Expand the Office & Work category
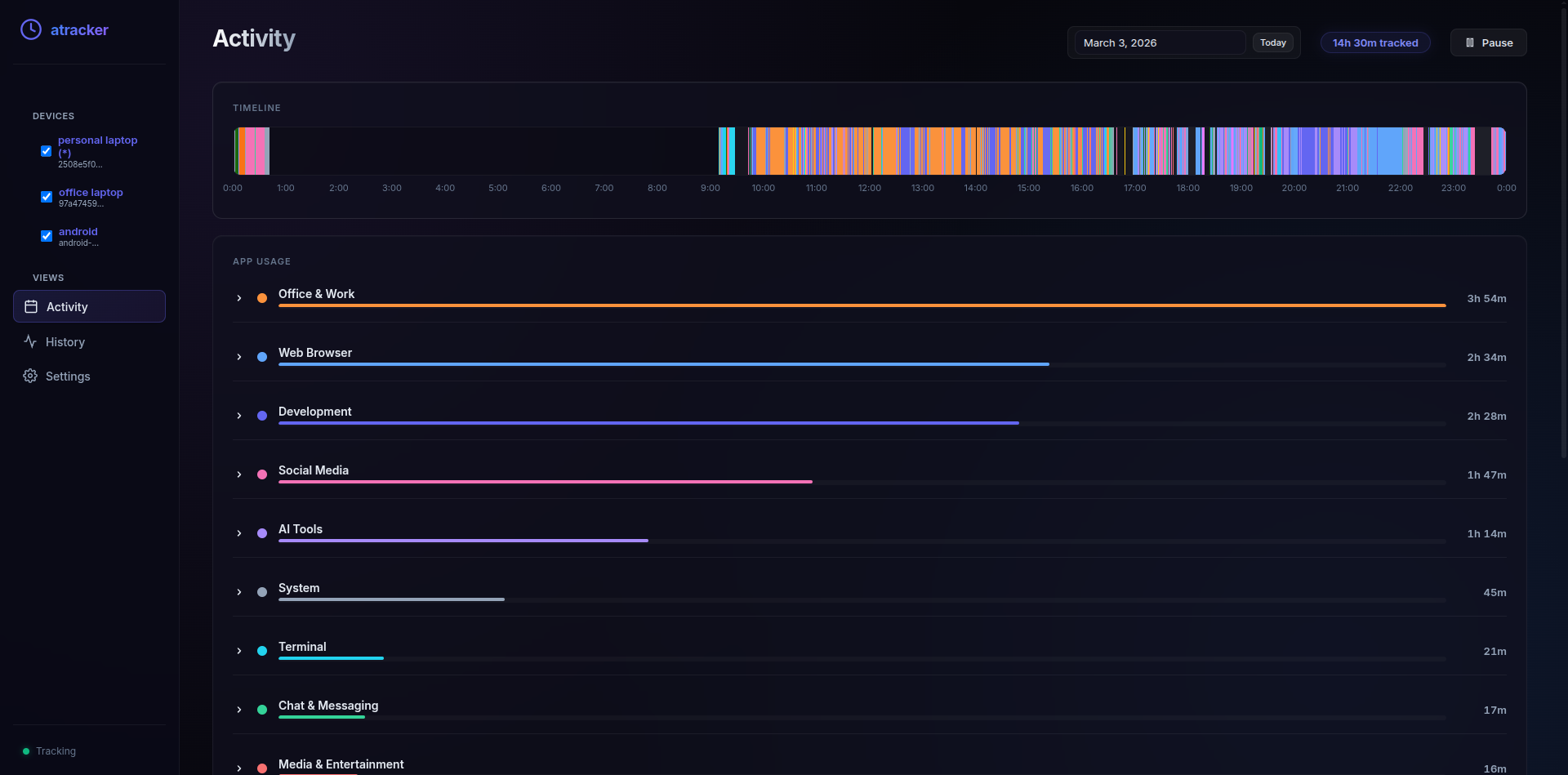The width and height of the screenshot is (1568, 775). tap(239, 298)
